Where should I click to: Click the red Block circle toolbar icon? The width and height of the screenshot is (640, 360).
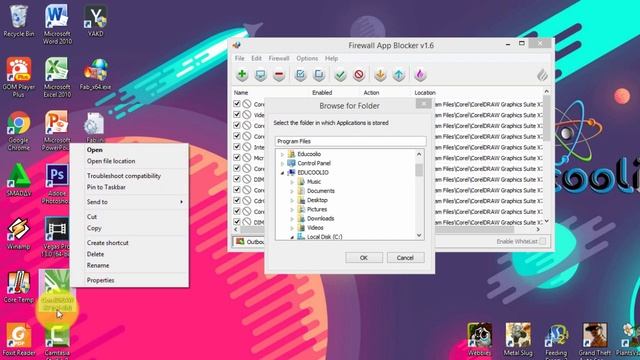click(x=359, y=75)
